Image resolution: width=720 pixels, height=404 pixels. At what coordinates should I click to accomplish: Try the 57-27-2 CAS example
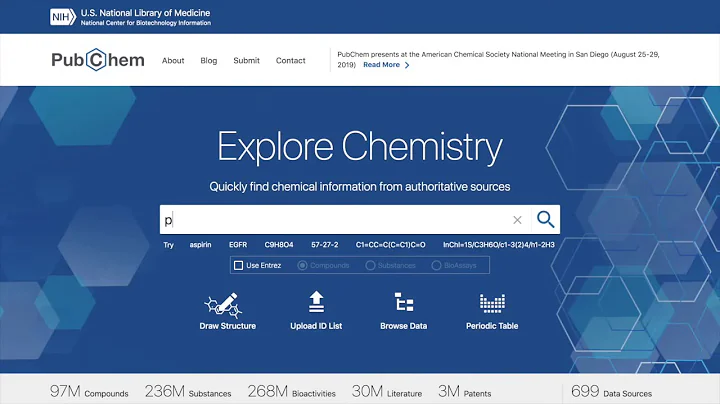pos(325,245)
